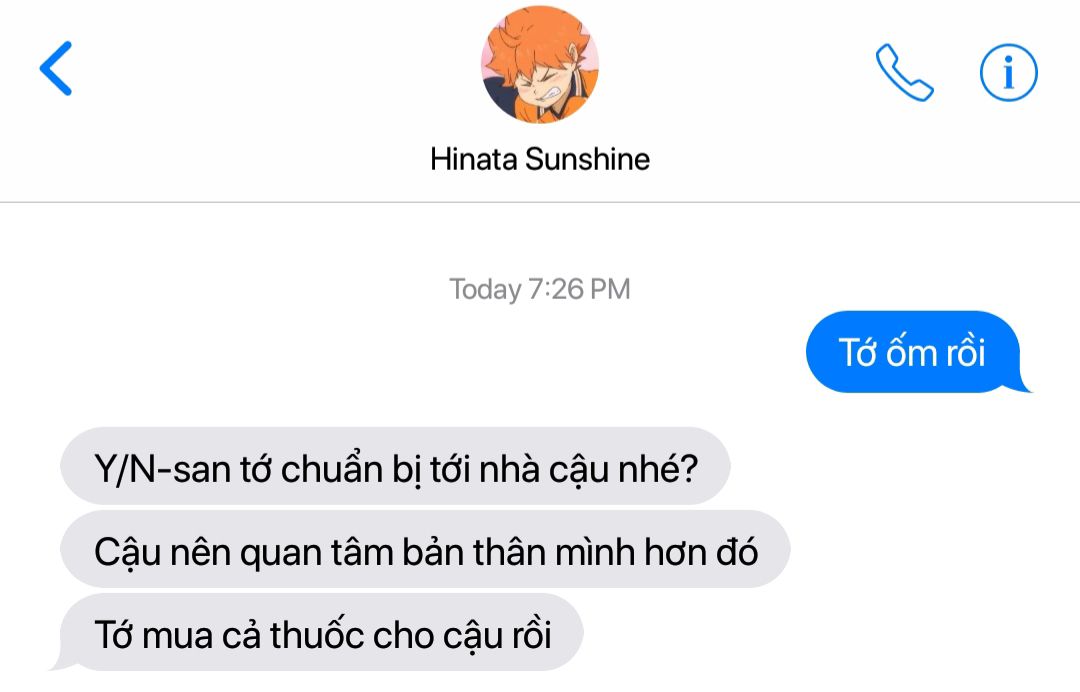Start a call with the phone icon
The width and height of the screenshot is (1080, 692).
pyautogui.click(x=904, y=72)
